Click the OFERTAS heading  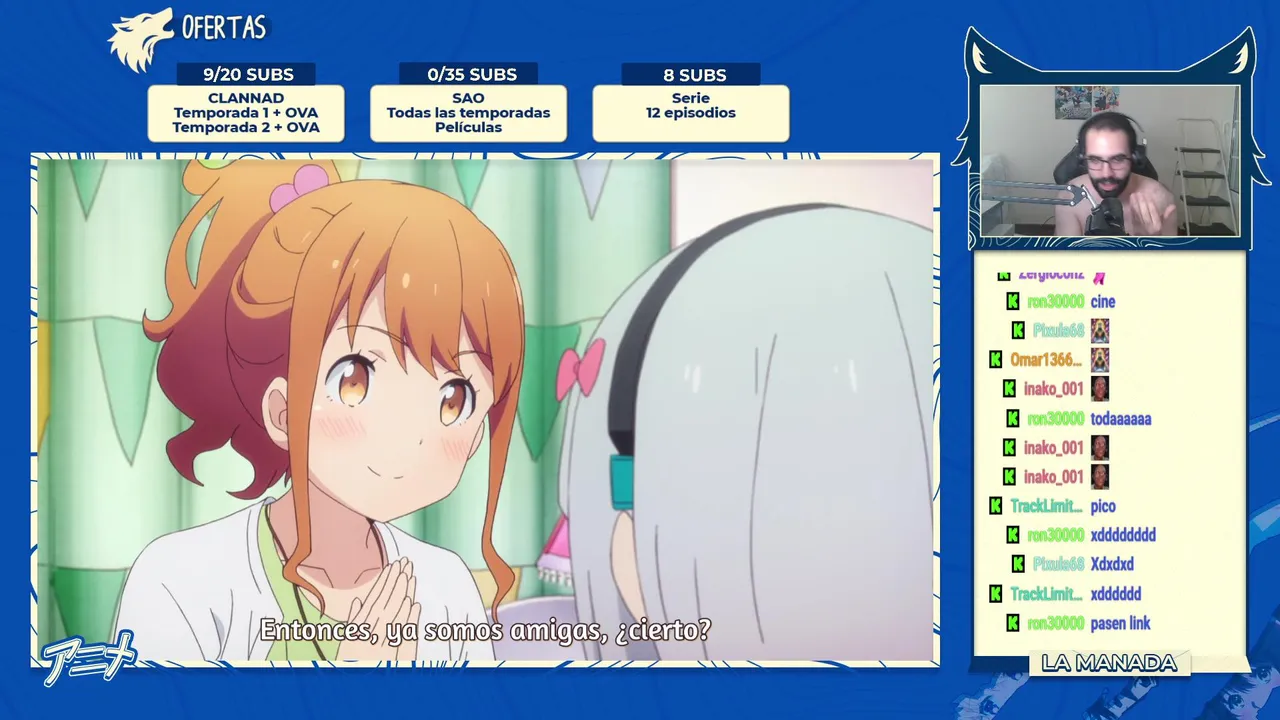pos(224,28)
